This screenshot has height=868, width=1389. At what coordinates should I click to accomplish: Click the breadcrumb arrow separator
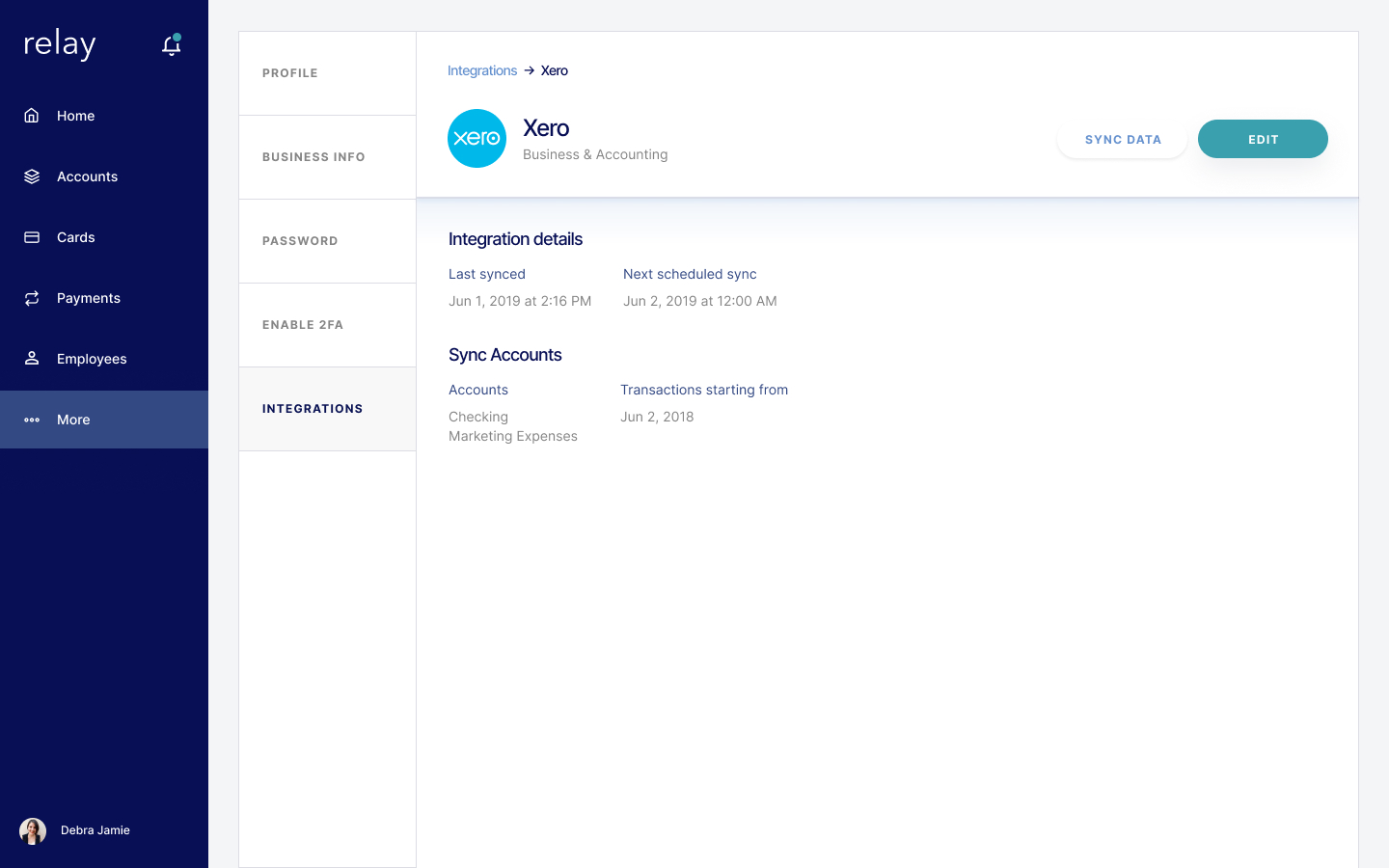(x=529, y=70)
